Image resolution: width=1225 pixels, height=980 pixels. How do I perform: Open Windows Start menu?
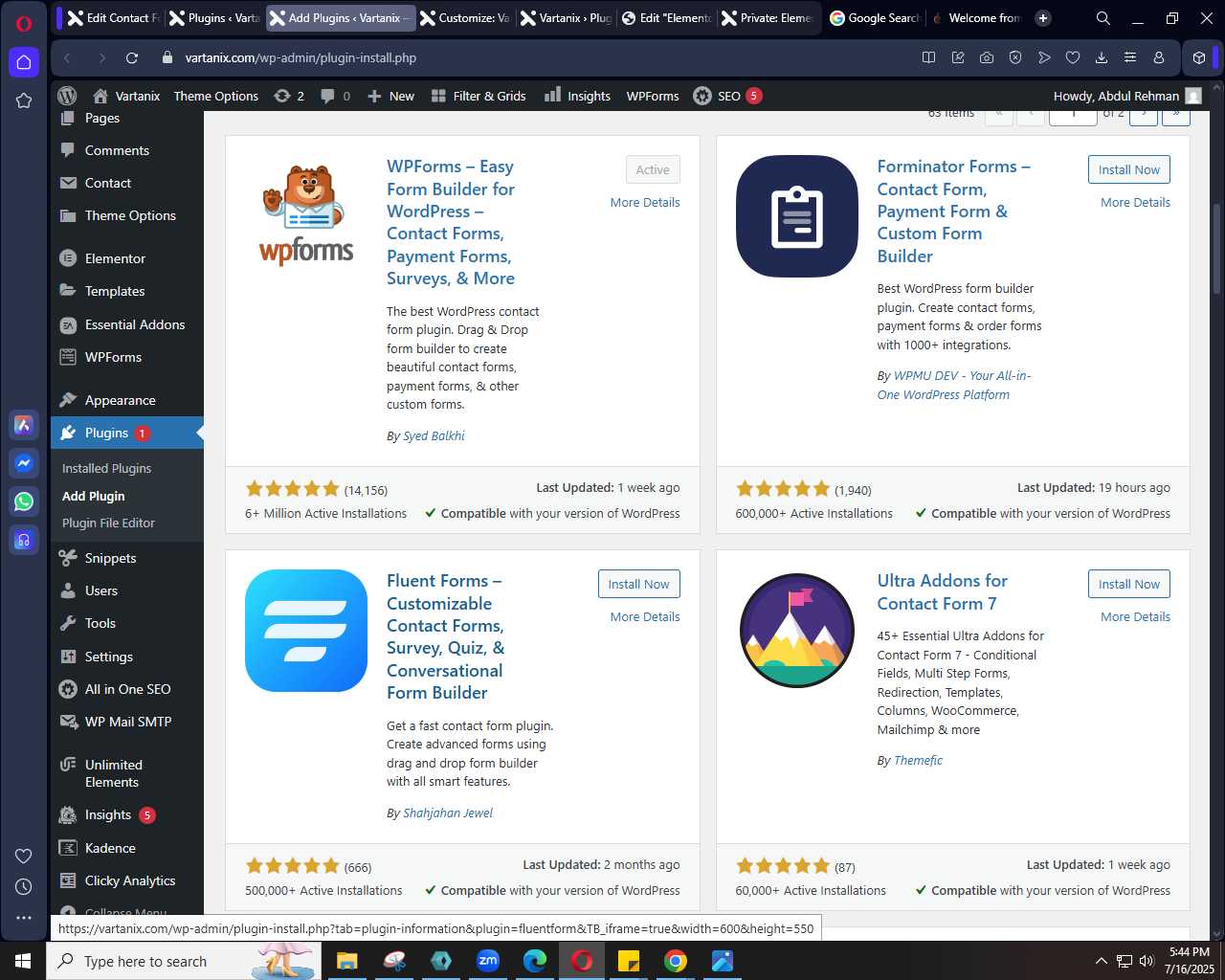[x=23, y=961]
